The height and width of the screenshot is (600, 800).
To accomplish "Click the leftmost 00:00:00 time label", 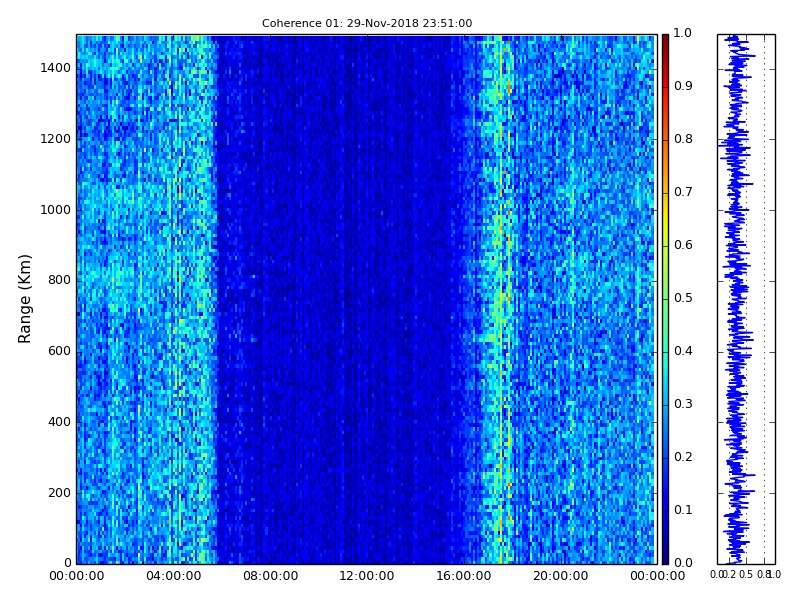I will pos(77,576).
